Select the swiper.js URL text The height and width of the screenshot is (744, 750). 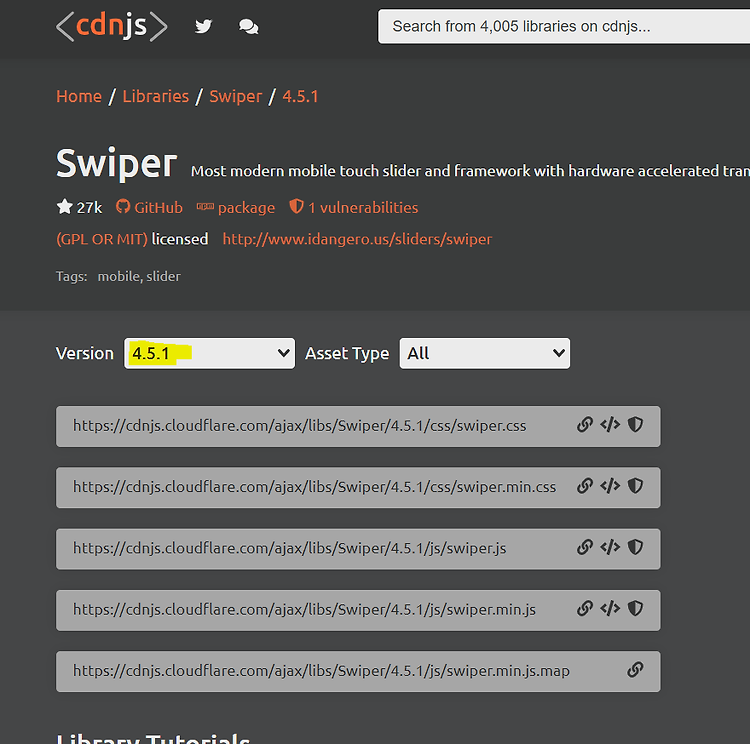(x=289, y=548)
